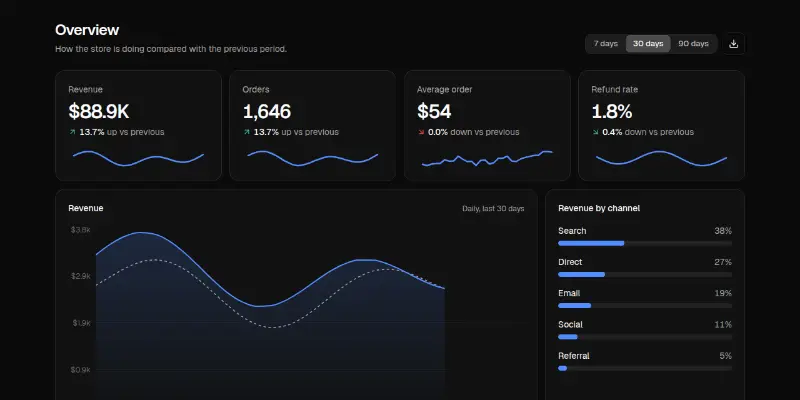Select the 30 days range

[x=648, y=44]
